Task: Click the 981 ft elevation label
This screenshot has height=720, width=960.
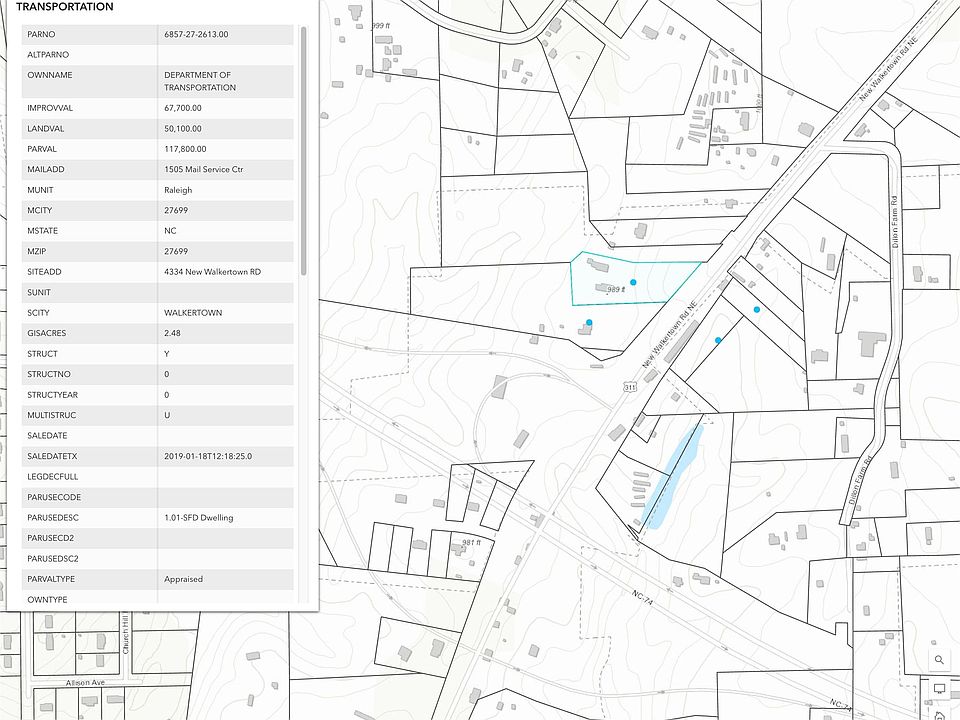Action: 472,542
